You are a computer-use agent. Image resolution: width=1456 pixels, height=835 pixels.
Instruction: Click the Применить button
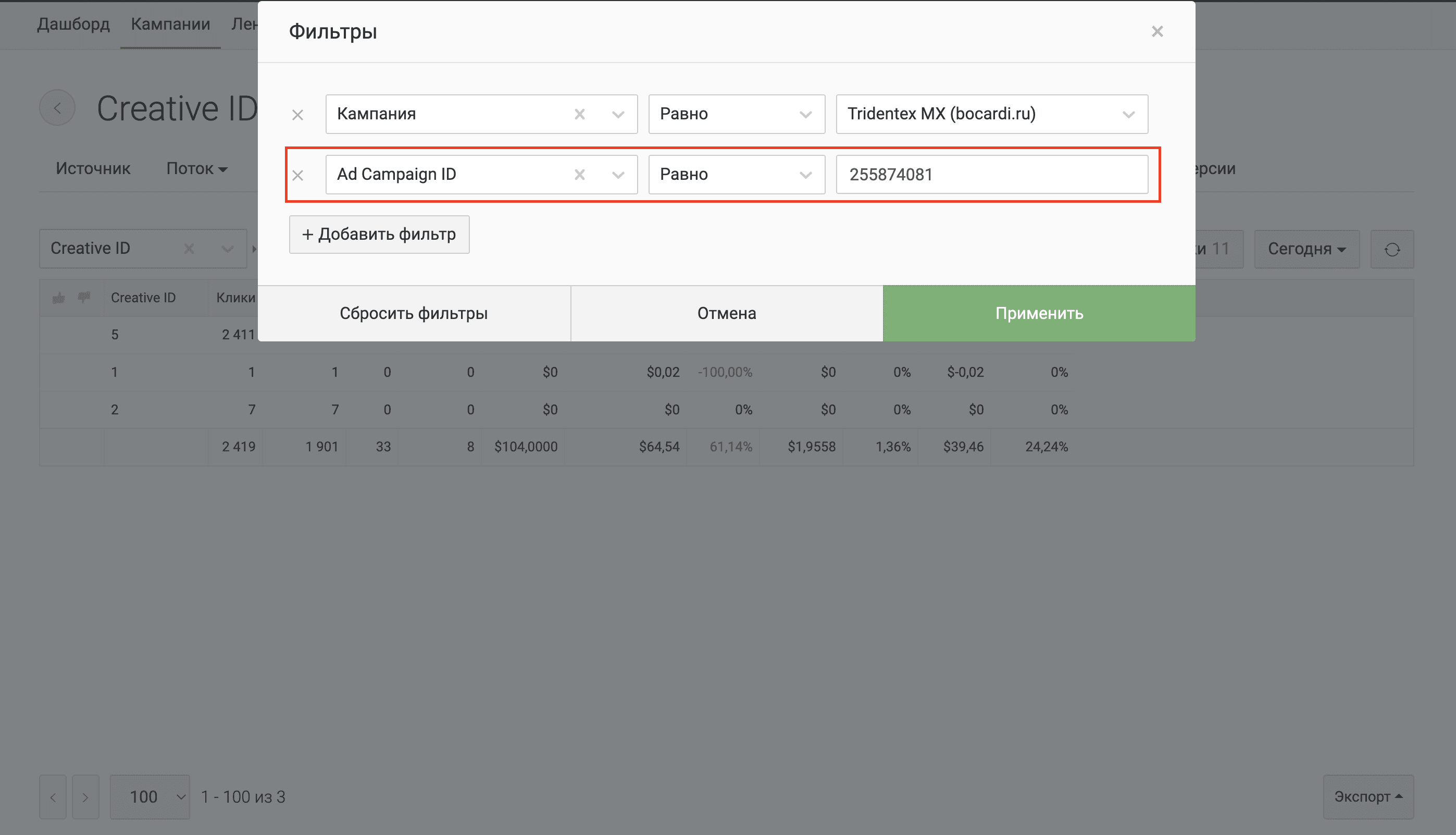coord(1039,313)
